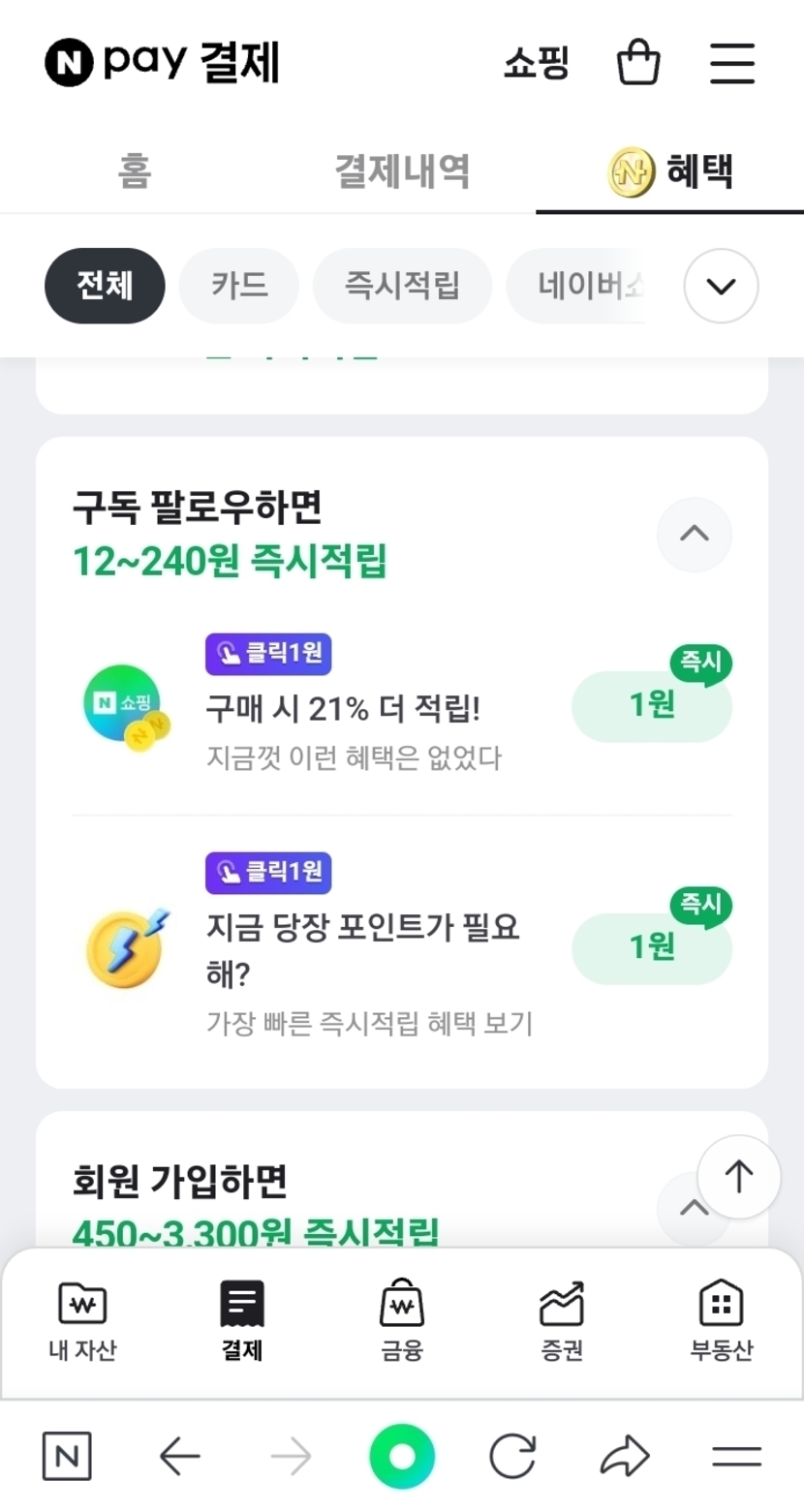Viewport: 804px width, 1512px height.
Task: Select the 카드 filter chip
Action: click(x=239, y=286)
